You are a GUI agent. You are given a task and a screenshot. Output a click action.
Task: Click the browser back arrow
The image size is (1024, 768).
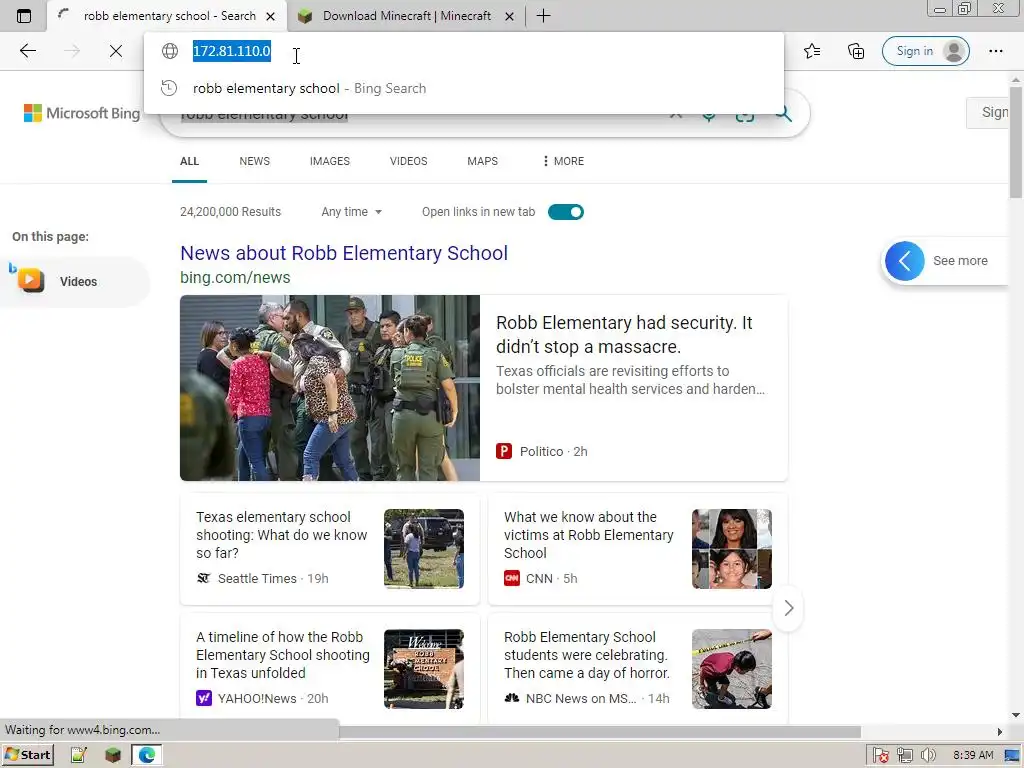[27, 51]
